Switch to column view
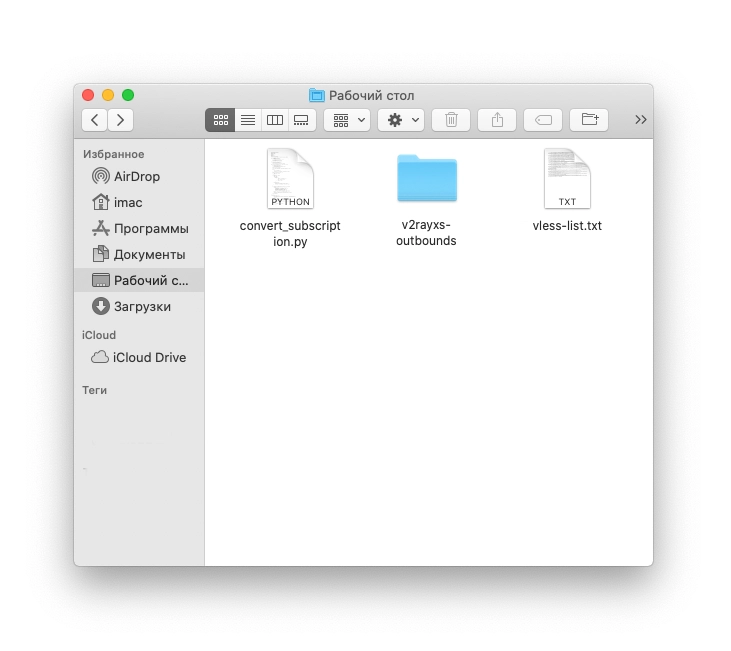The image size is (731, 651). (275, 120)
